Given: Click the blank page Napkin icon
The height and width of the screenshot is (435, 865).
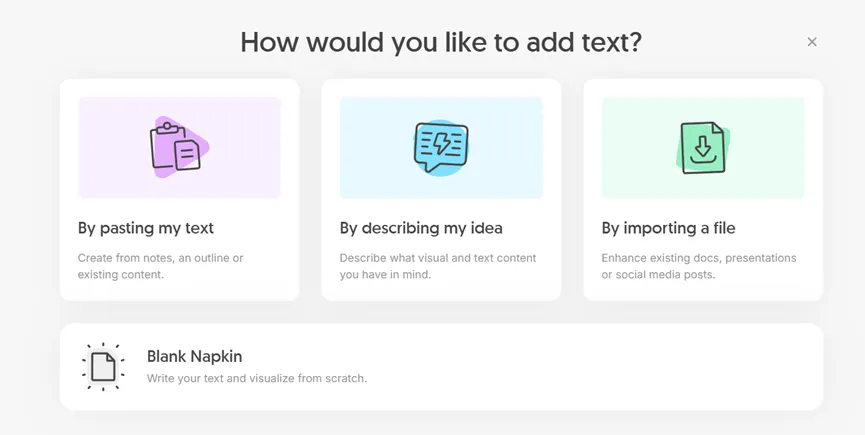Looking at the screenshot, I should click(x=103, y=366).
